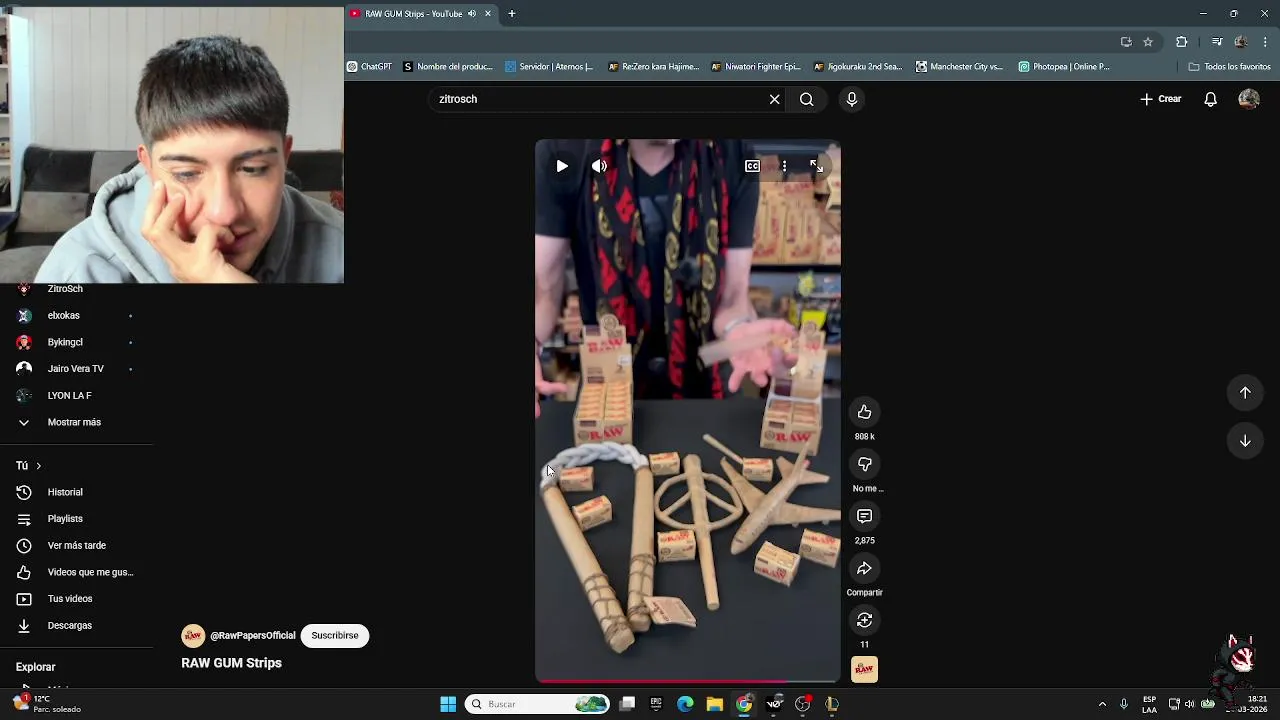
Task: Subscribe with the Suscribirse button
Action: coord(335,635)
